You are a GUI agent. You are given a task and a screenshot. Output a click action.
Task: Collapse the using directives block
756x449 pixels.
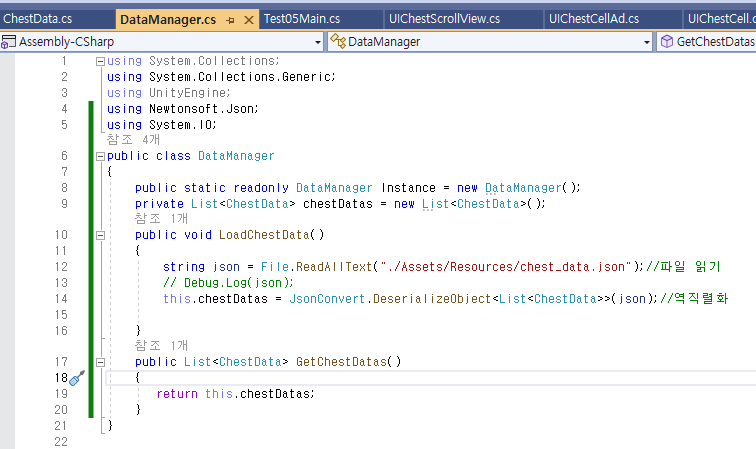[100, 61]
